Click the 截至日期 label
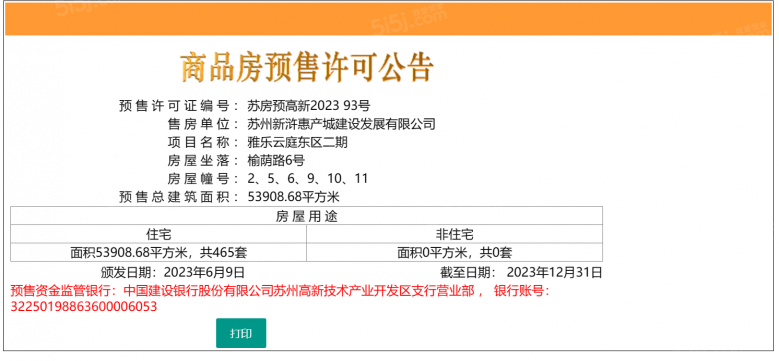Viewport: 779px width, 361px height. (x=467, y=272)
